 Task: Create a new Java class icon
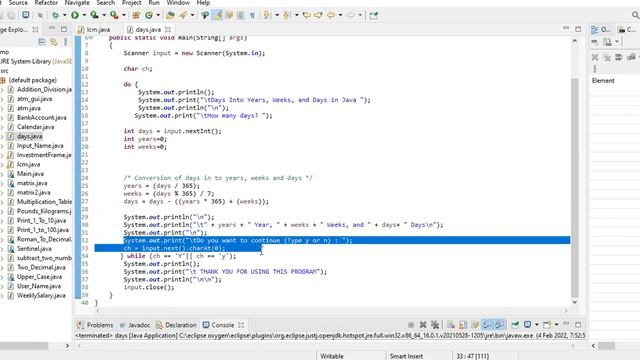149,15
